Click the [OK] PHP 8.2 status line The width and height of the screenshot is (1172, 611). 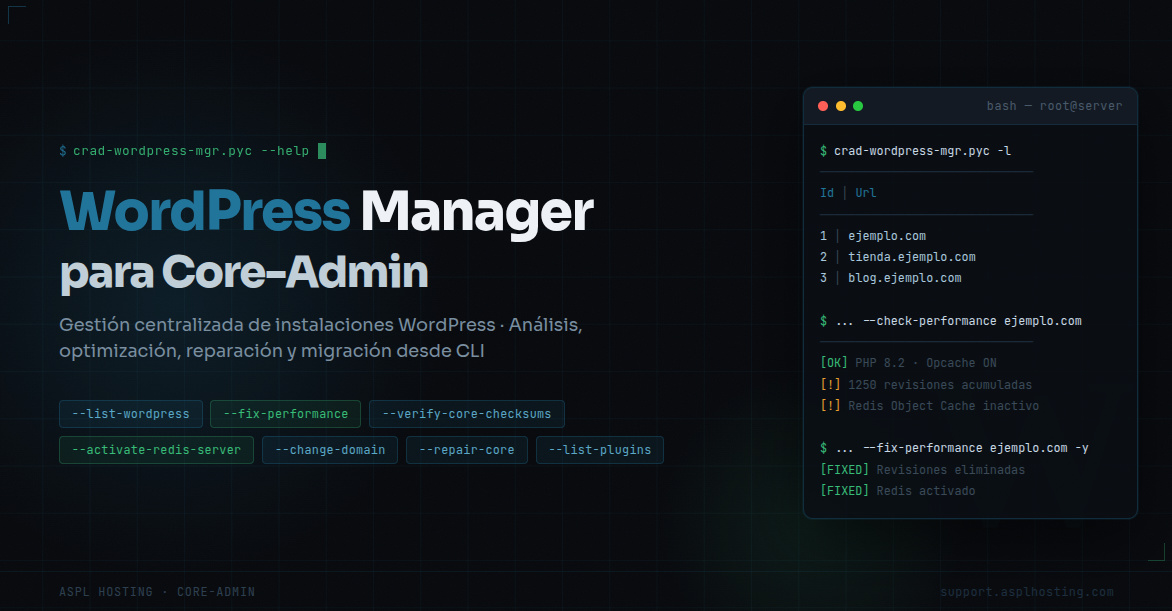(x=907, y=363)
